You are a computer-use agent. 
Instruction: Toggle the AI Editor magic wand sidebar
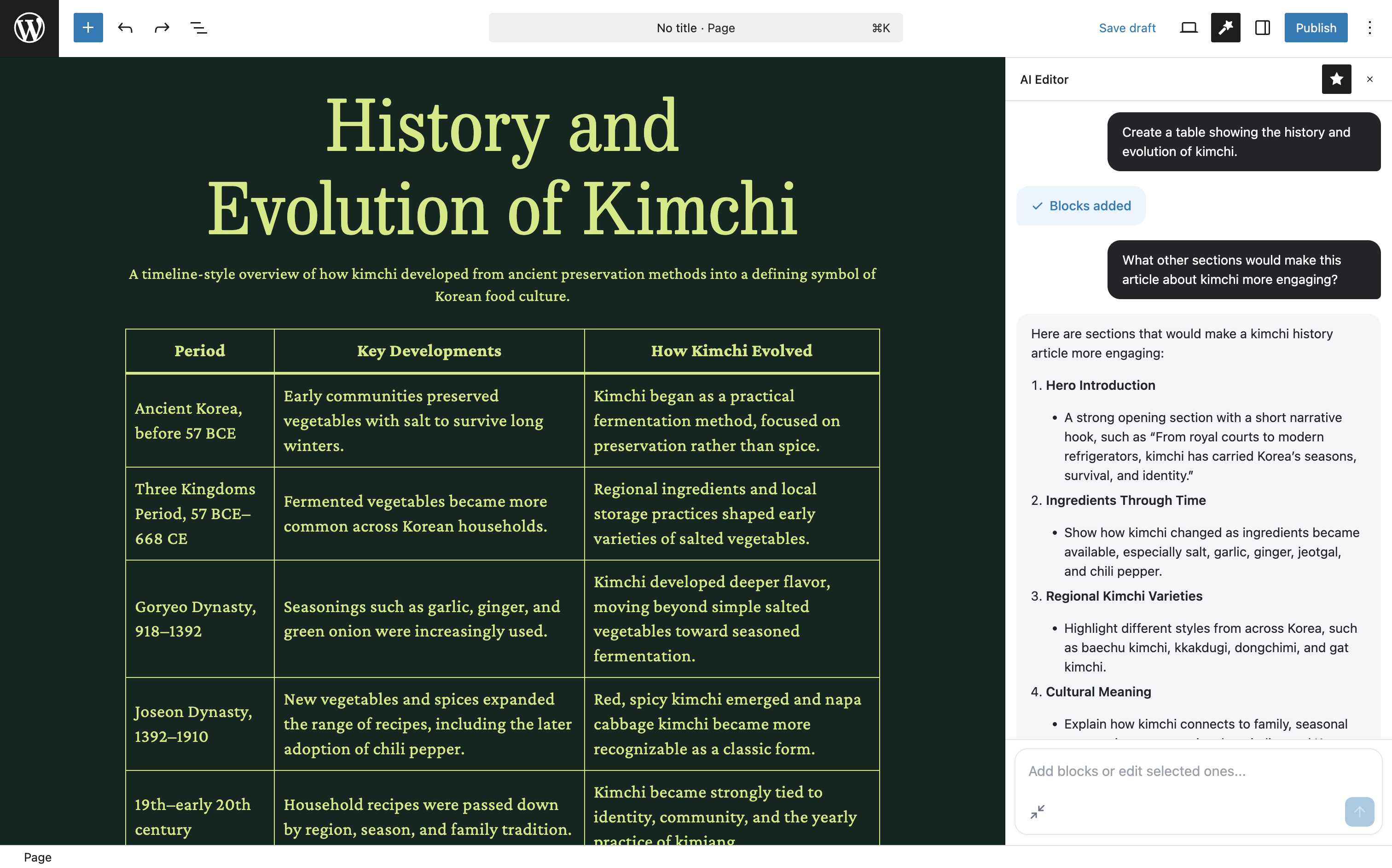1225,28
